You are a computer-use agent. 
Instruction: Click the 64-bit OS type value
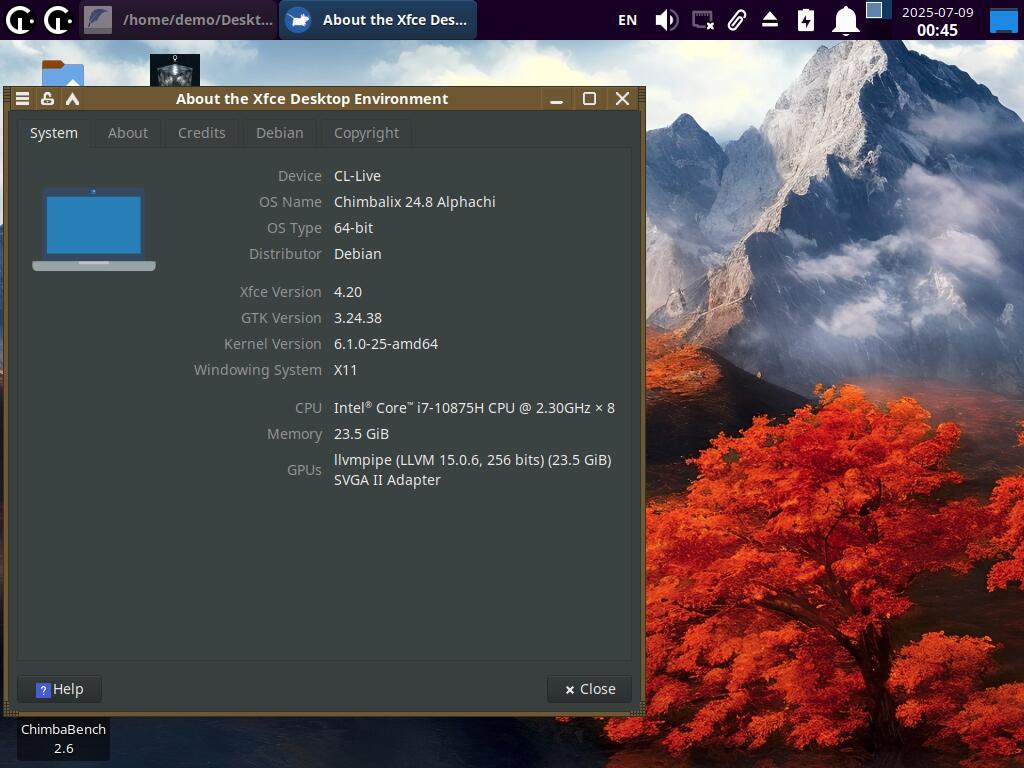click(x=353, y=228)
